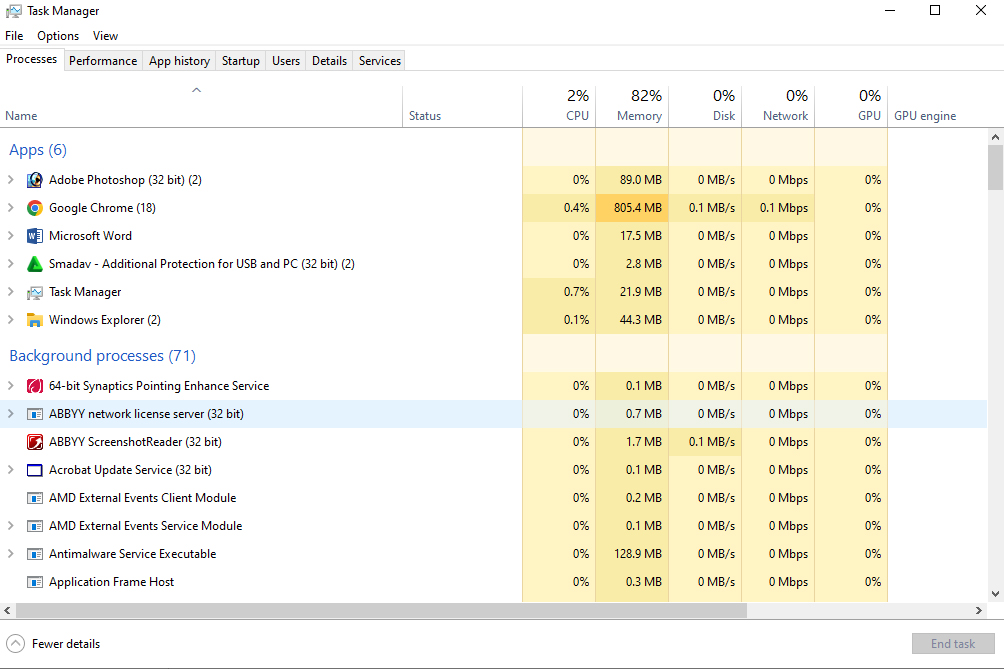
Task: Switch to the Services tab
Action: tap(380, 61)
